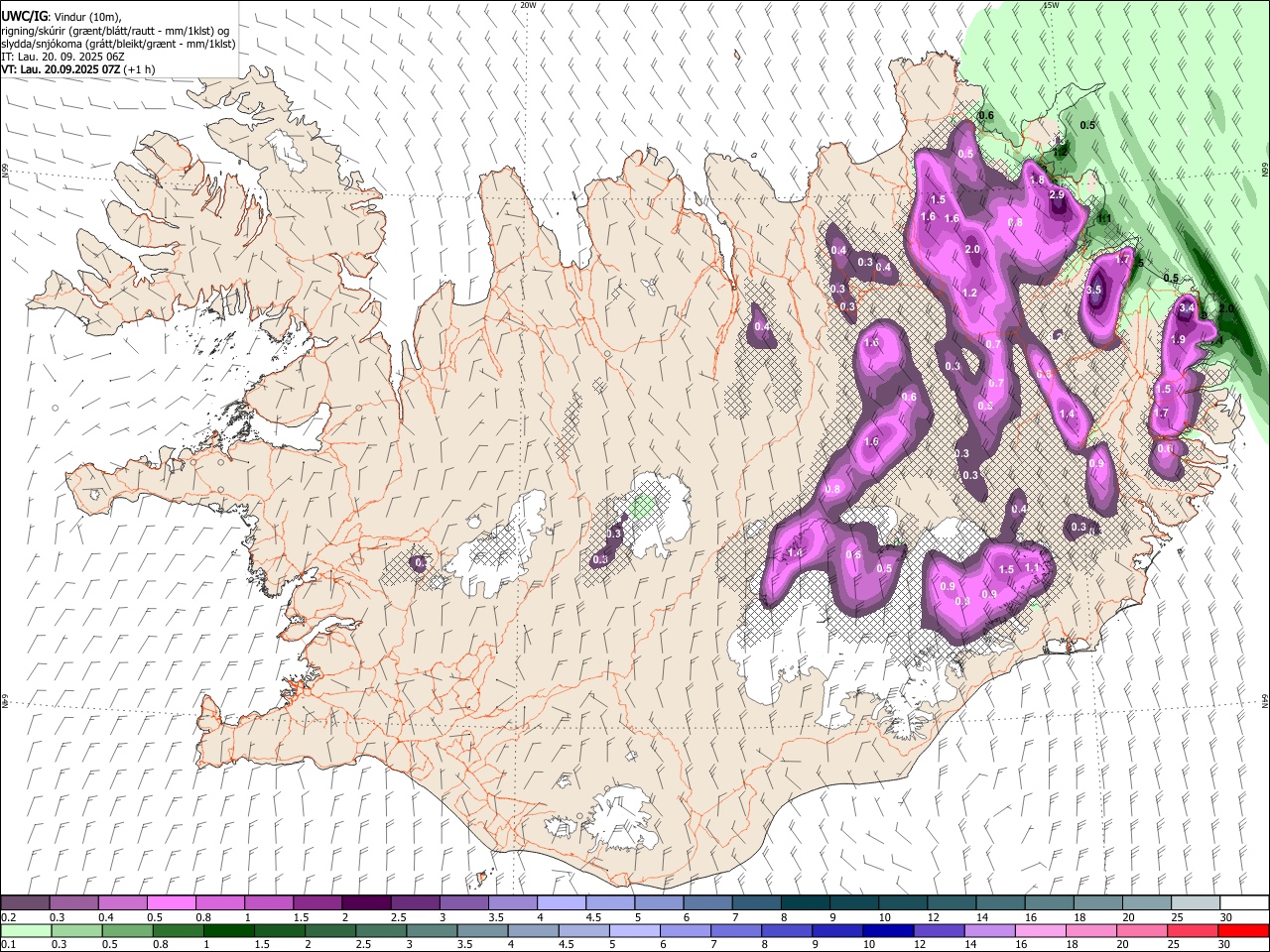This screenshot has width=1270, height=952.
Task: Click the '20W' longitude label at top
Action: pyautogui.click(x=528, y=5)
